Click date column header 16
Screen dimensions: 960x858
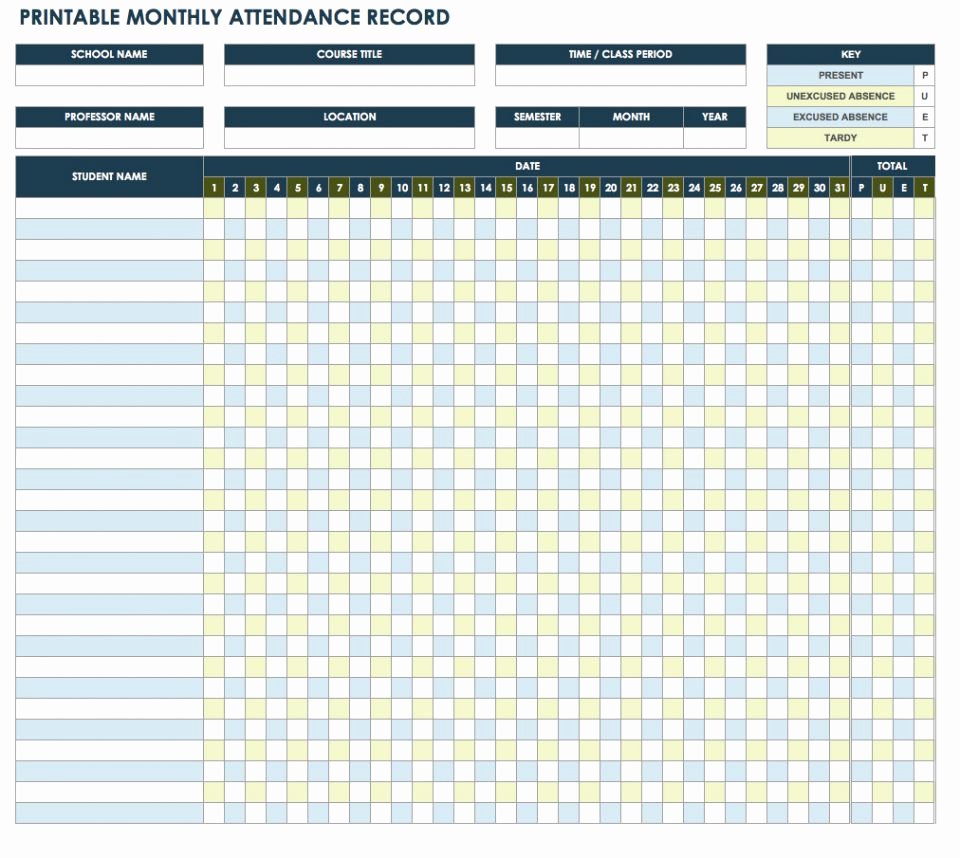click(x=527, y=187)
